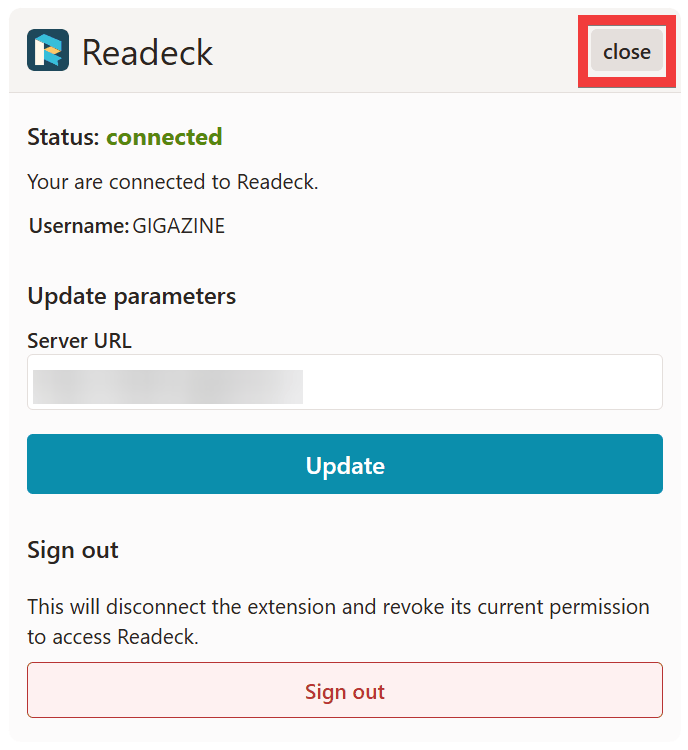Click the "Sign out" section heading

click(72, 550)
